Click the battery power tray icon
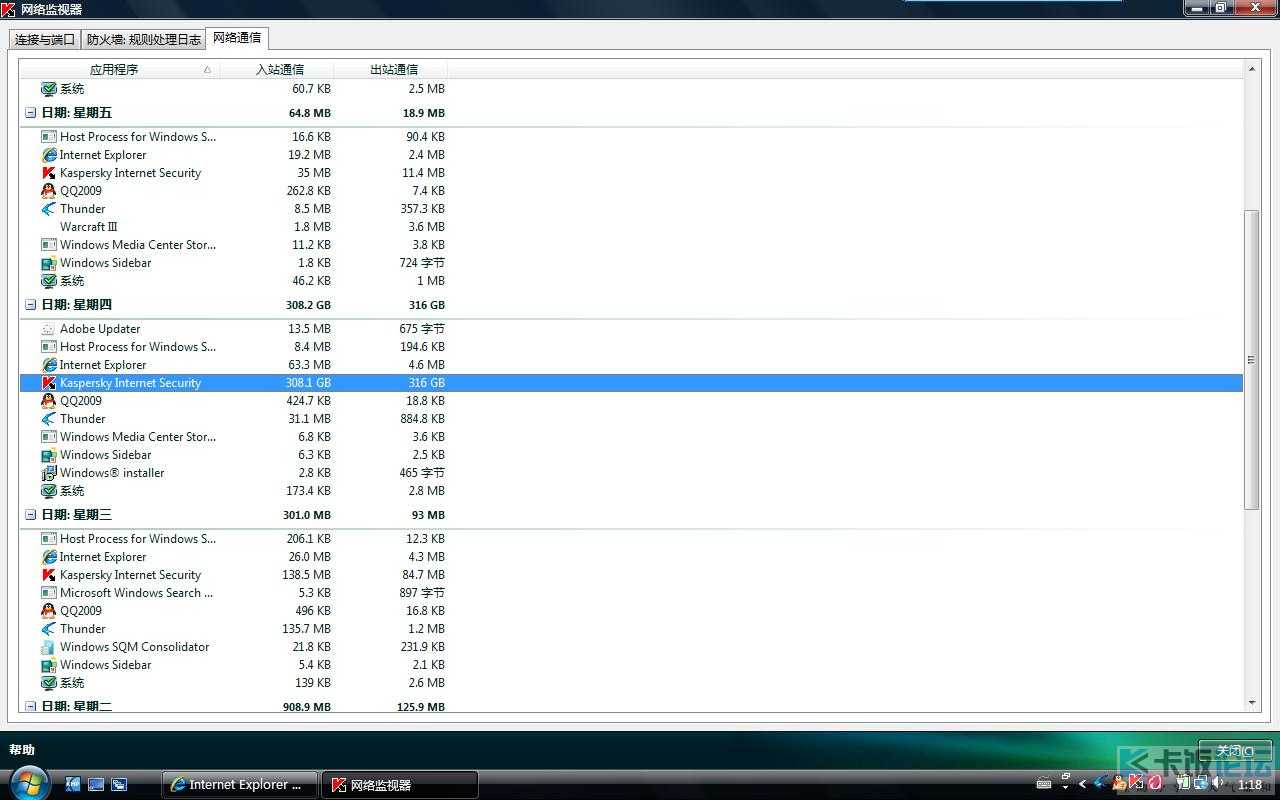1280x800 pixels. pos(1183,784)
